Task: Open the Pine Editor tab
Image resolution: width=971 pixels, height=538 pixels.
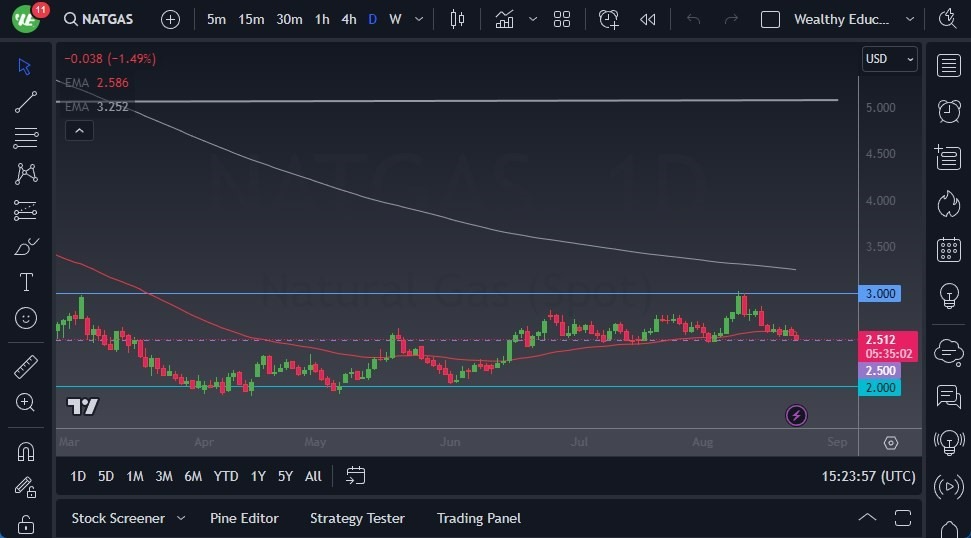Action: (x=244, y=518)
